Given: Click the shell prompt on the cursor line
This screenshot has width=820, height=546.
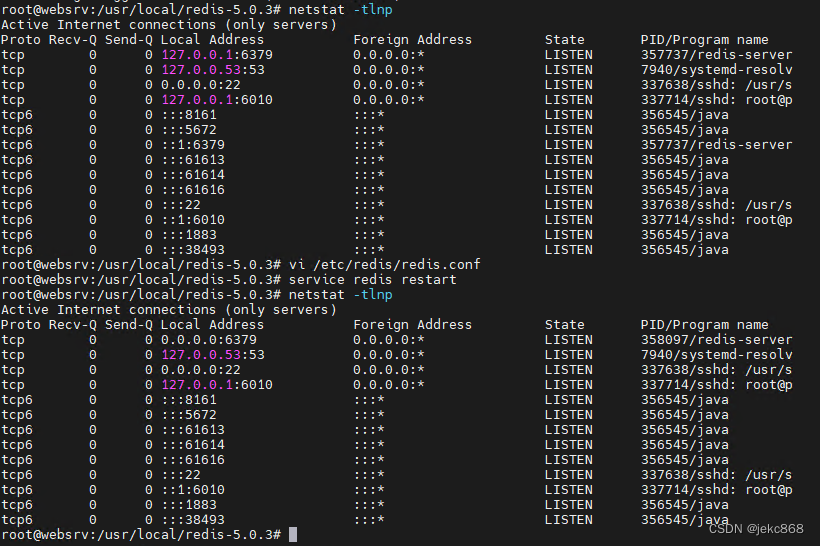Looking at the screenshot, I should (x=141, y=534).
